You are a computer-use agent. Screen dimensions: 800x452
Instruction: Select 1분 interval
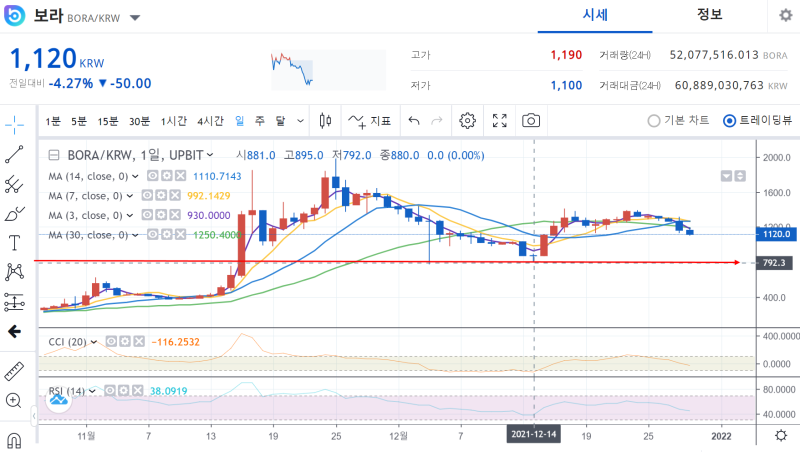[53, 121]
